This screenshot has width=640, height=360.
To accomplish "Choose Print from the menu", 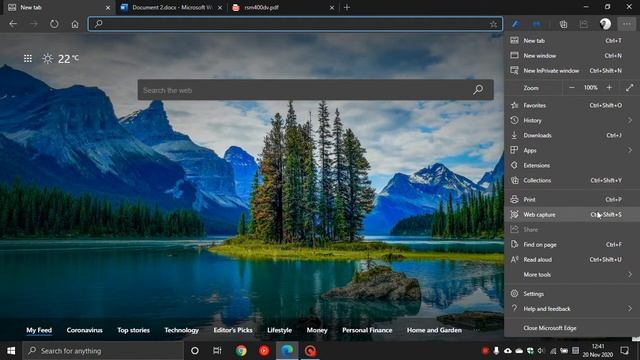I will pyautogui.click(x=571, y=200).
